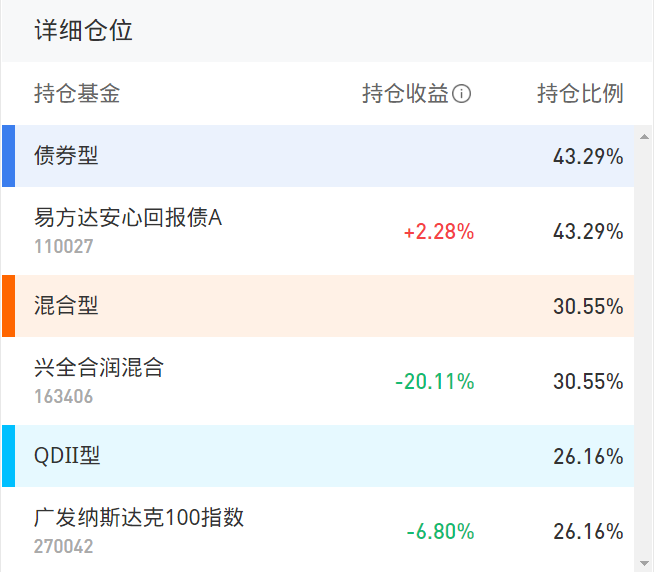Click the scrollbar up arrow
Viewport: 656px width, 572px height.
(643, 134)
